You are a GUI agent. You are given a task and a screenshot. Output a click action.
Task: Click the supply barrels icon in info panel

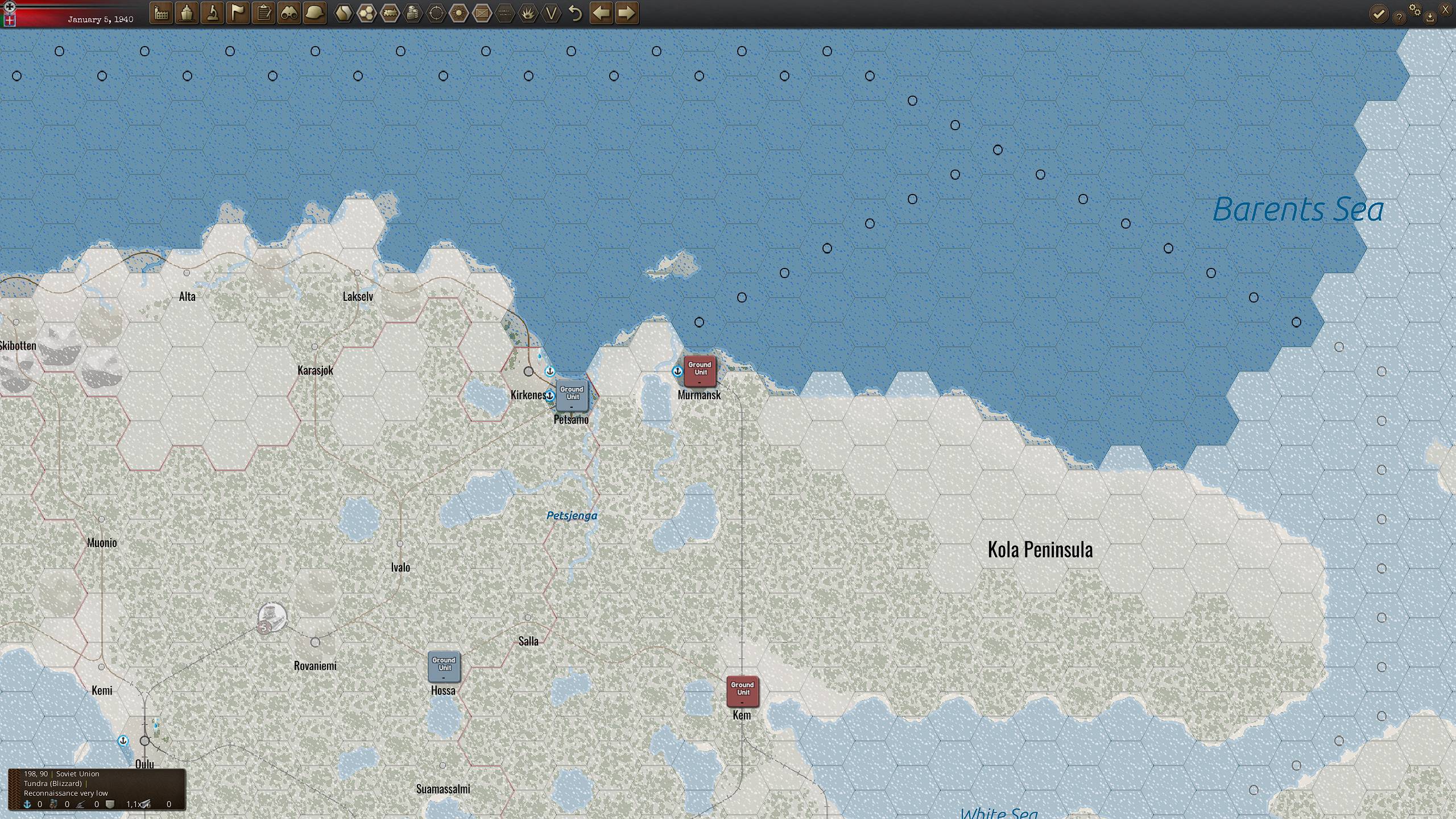[53, 804]
